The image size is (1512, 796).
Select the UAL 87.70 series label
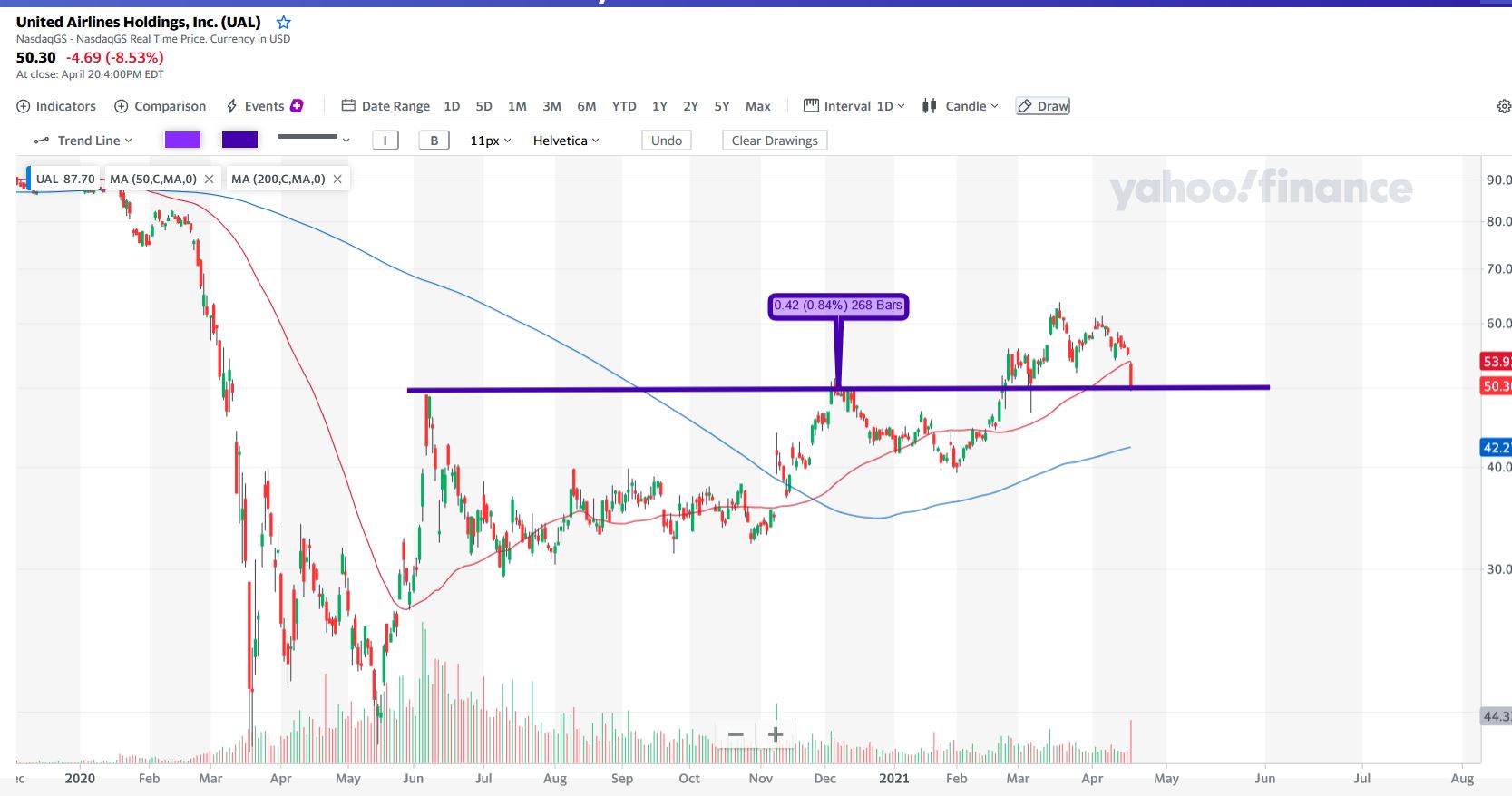pos(64,180)
